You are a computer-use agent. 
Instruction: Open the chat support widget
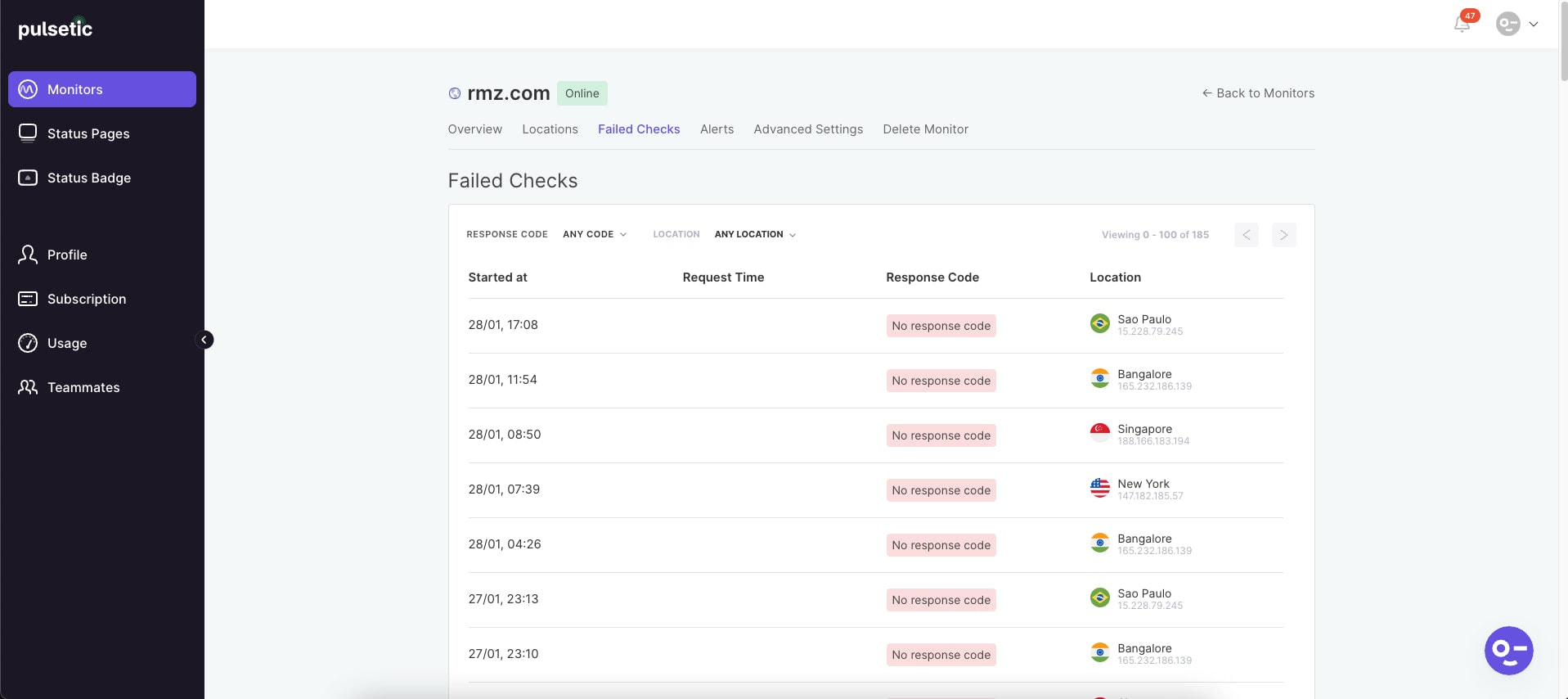tap(1508, 651)
